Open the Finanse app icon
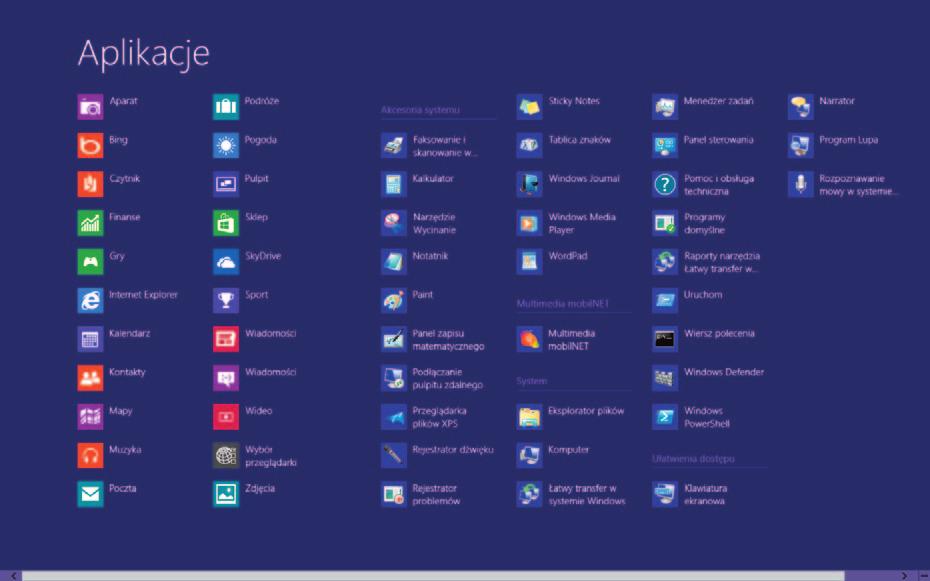The width and height of the screenshot is (930, 581). coord(90,223)
